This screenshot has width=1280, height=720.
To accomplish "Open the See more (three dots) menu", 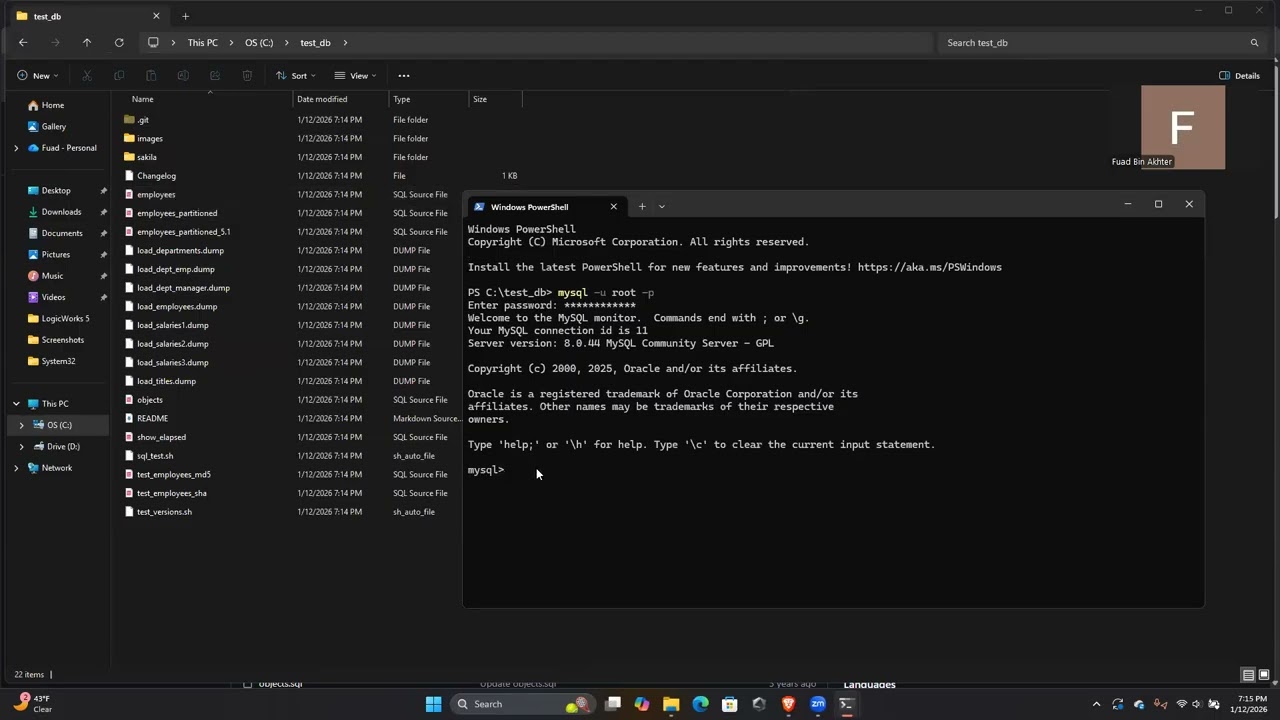I will [x=404, y=76].
